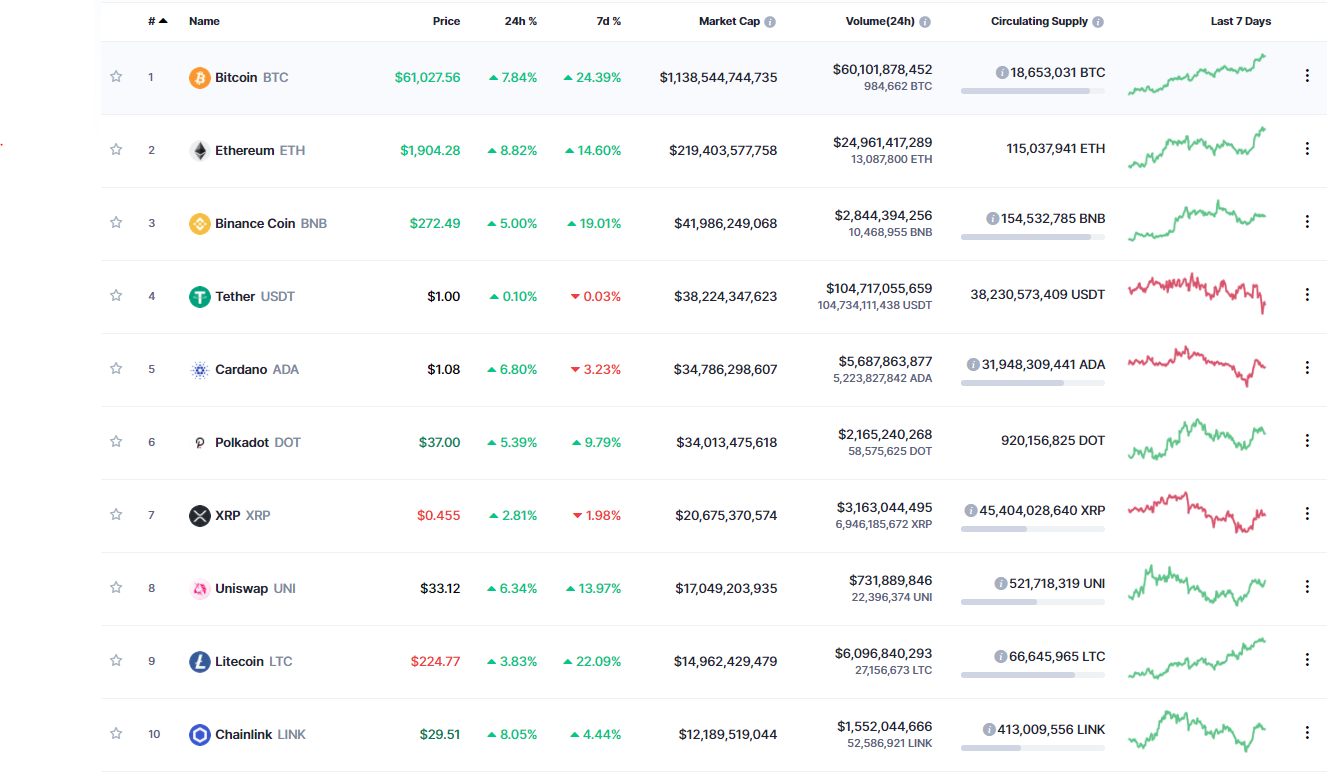Click info icon beside Bitcoin circulating supply
This screenshot has height=775, width=1327.
click(x=1002, y=72)
